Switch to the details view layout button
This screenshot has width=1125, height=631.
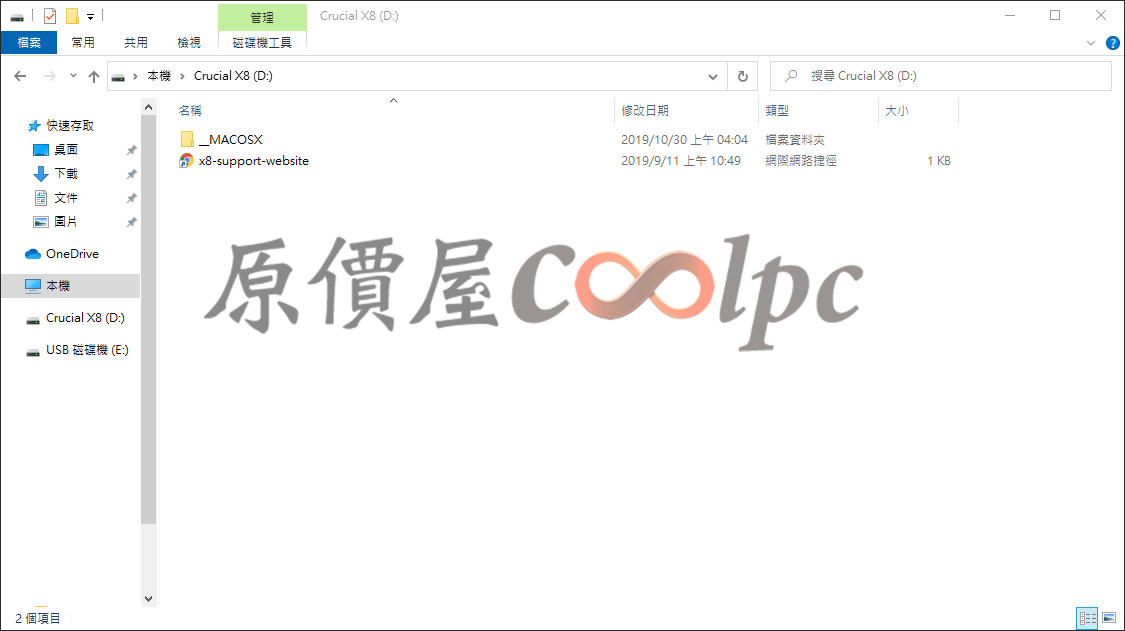pyautogui.click(x=1087, y=618)
